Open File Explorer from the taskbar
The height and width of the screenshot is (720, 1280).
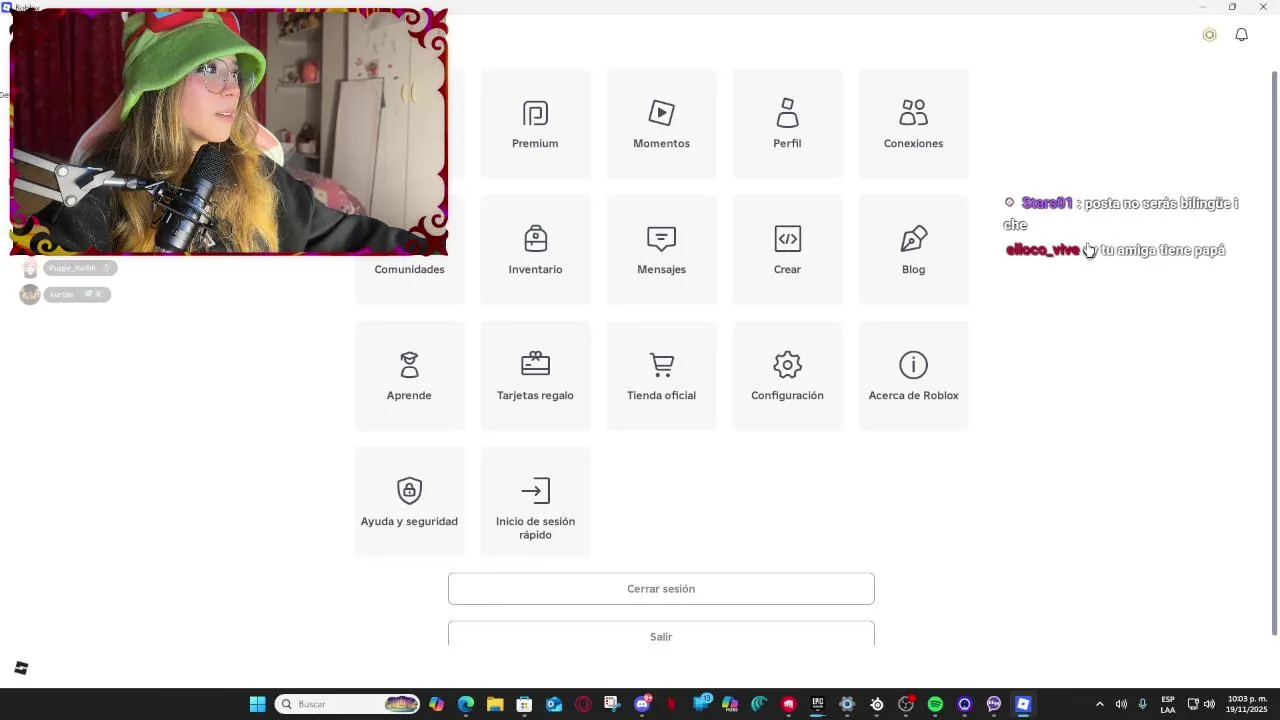pyautogui.click(x=495, y=704)
